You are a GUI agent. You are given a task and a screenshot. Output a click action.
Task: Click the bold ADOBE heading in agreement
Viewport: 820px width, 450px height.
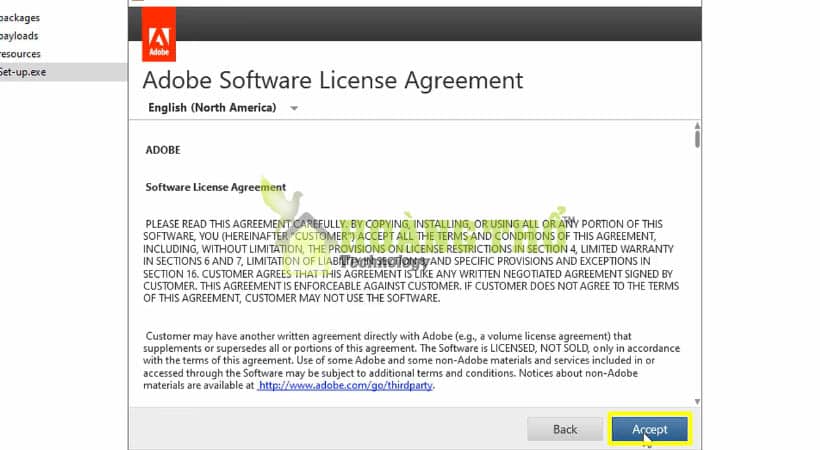[x=163, y=150]
